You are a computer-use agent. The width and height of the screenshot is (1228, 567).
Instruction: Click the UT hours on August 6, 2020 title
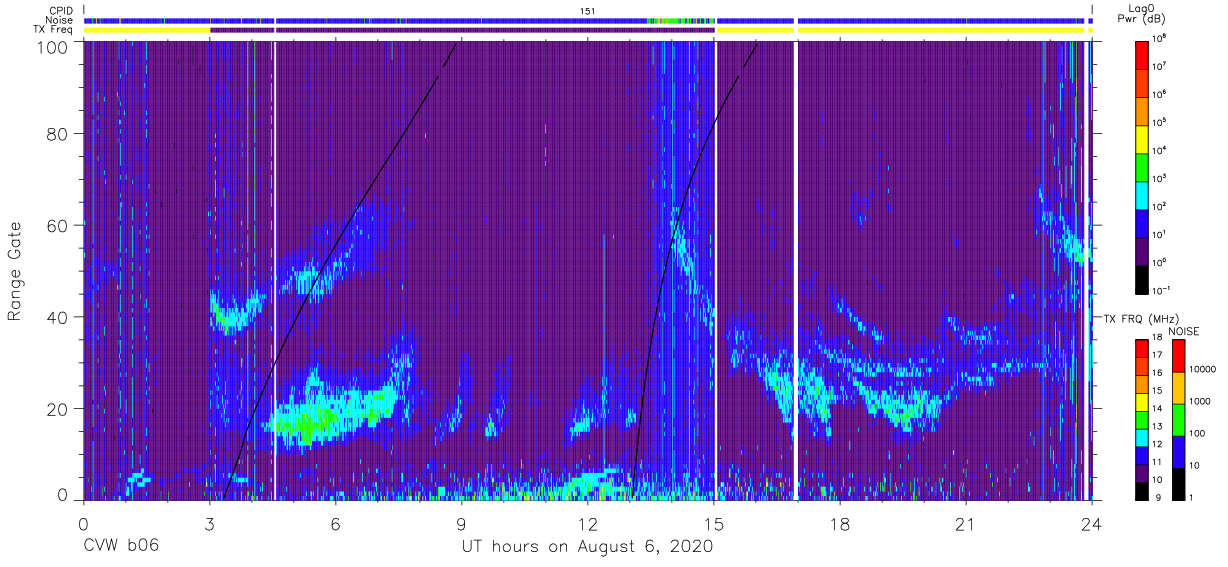(x=587, y=546)
